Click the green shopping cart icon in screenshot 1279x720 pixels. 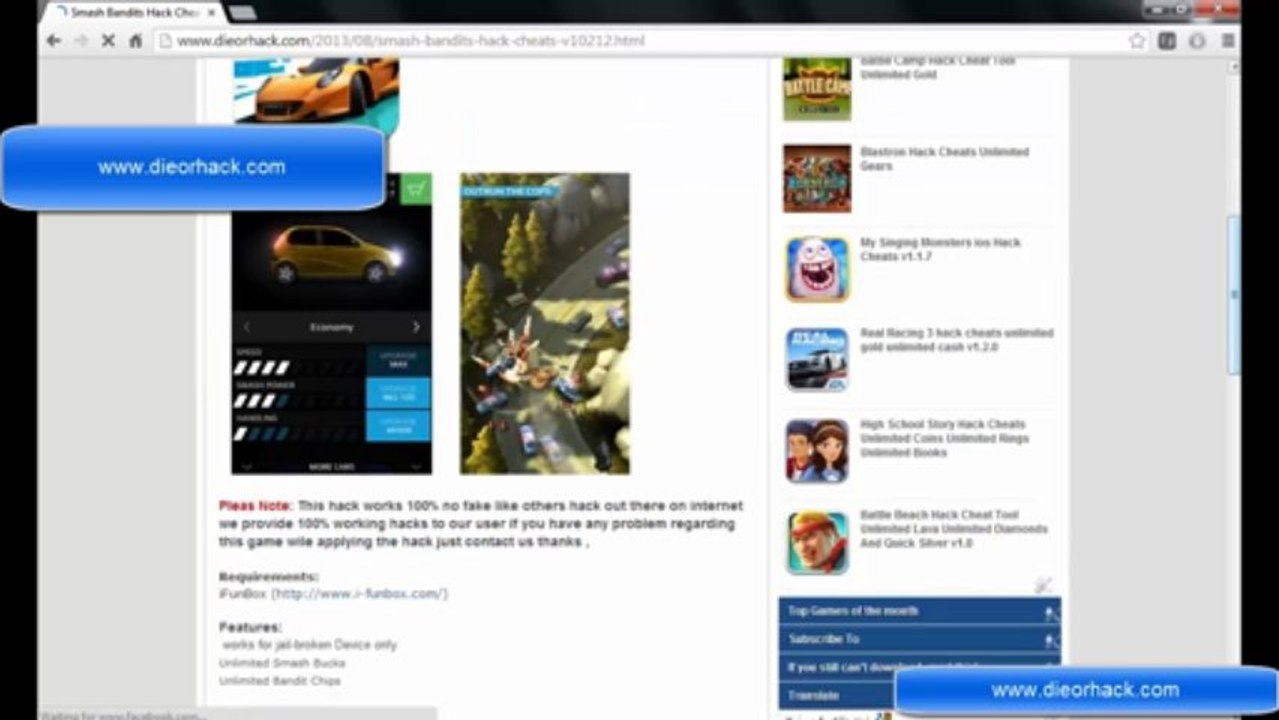pos(416,189)
